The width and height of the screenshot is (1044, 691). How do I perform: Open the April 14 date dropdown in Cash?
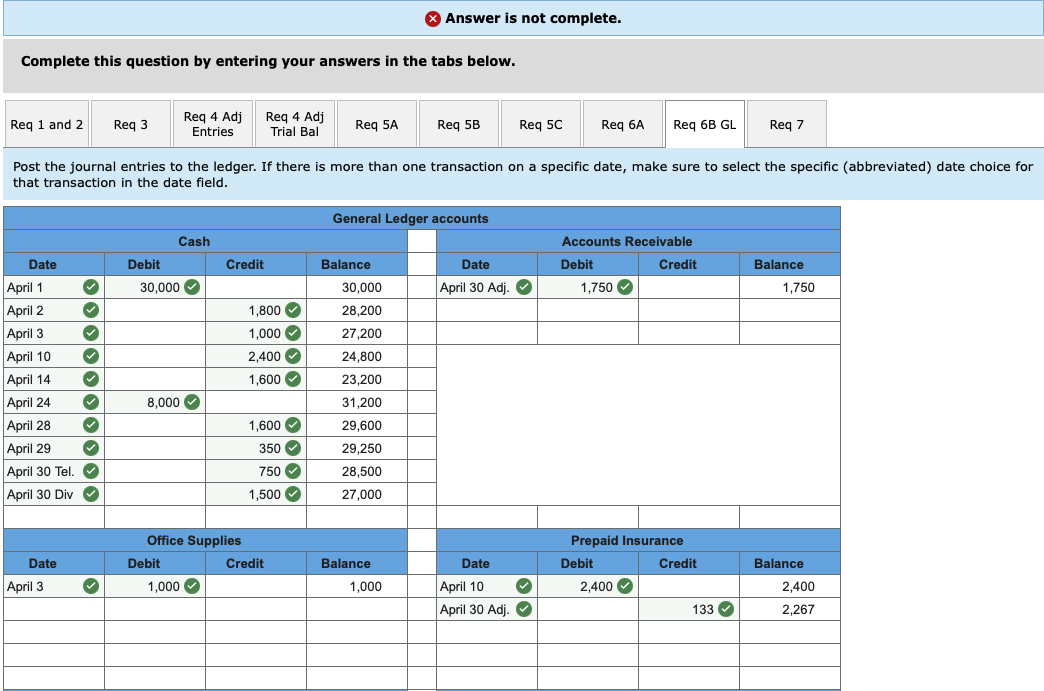tap(54, 379)
